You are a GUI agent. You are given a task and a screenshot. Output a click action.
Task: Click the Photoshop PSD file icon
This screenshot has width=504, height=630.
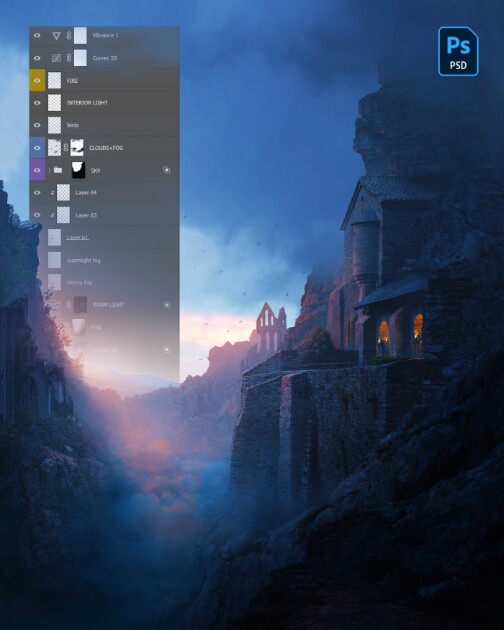458,51
